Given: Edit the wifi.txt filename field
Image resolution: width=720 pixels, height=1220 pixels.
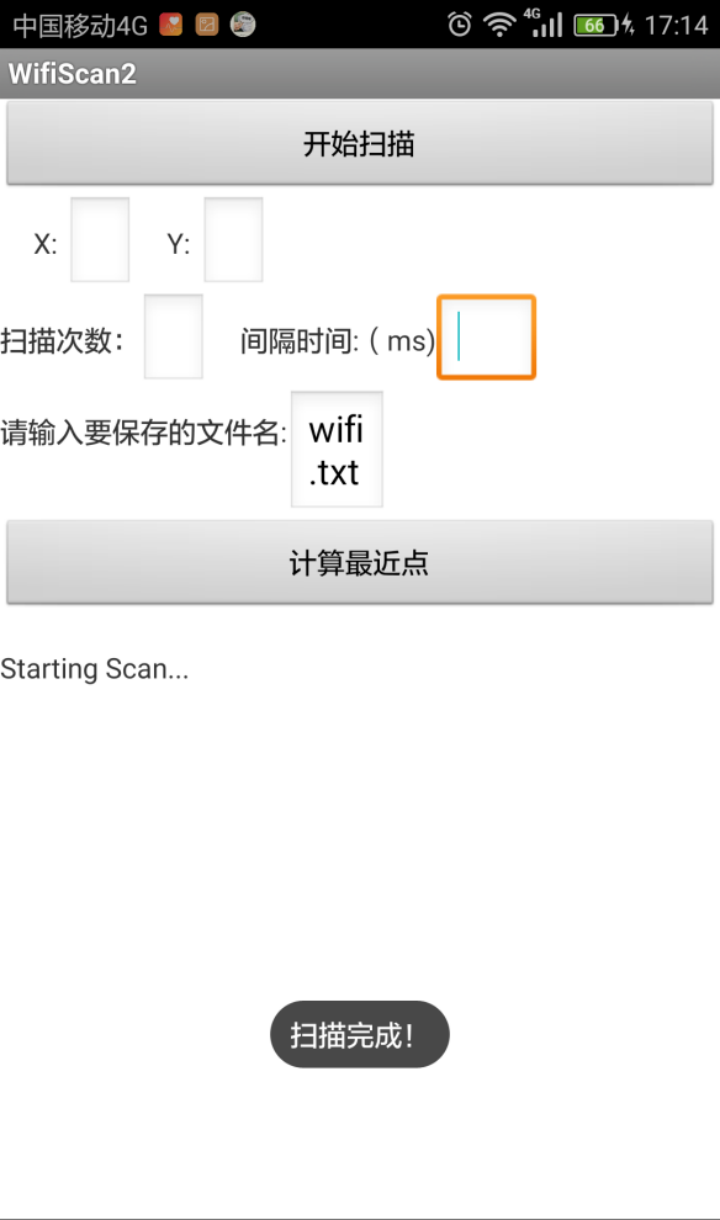Looking at the screenshot, I should (x=337, y=449).
